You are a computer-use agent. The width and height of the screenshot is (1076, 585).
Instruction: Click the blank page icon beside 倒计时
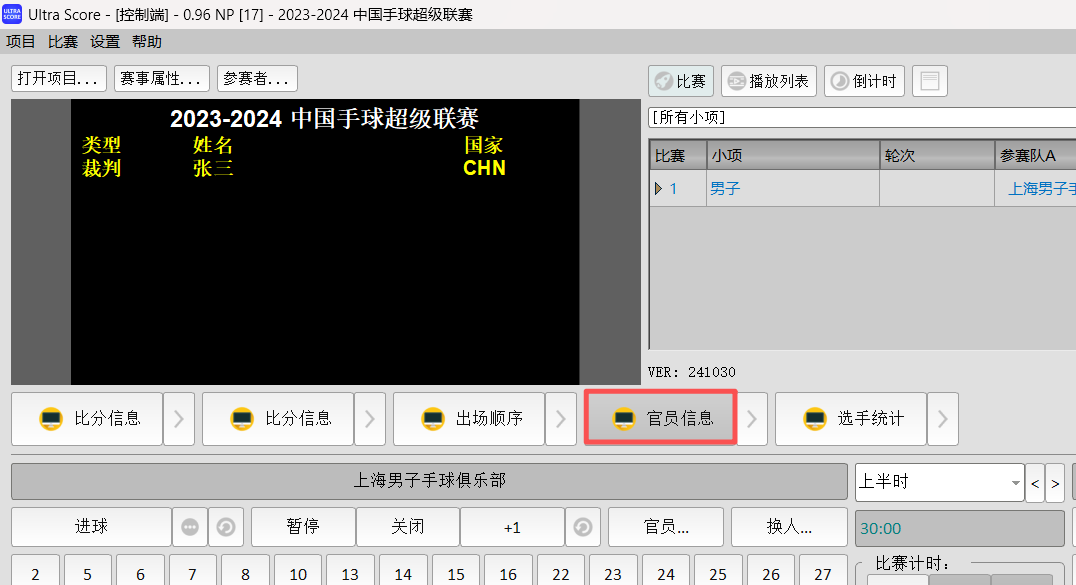click(929, 81)
